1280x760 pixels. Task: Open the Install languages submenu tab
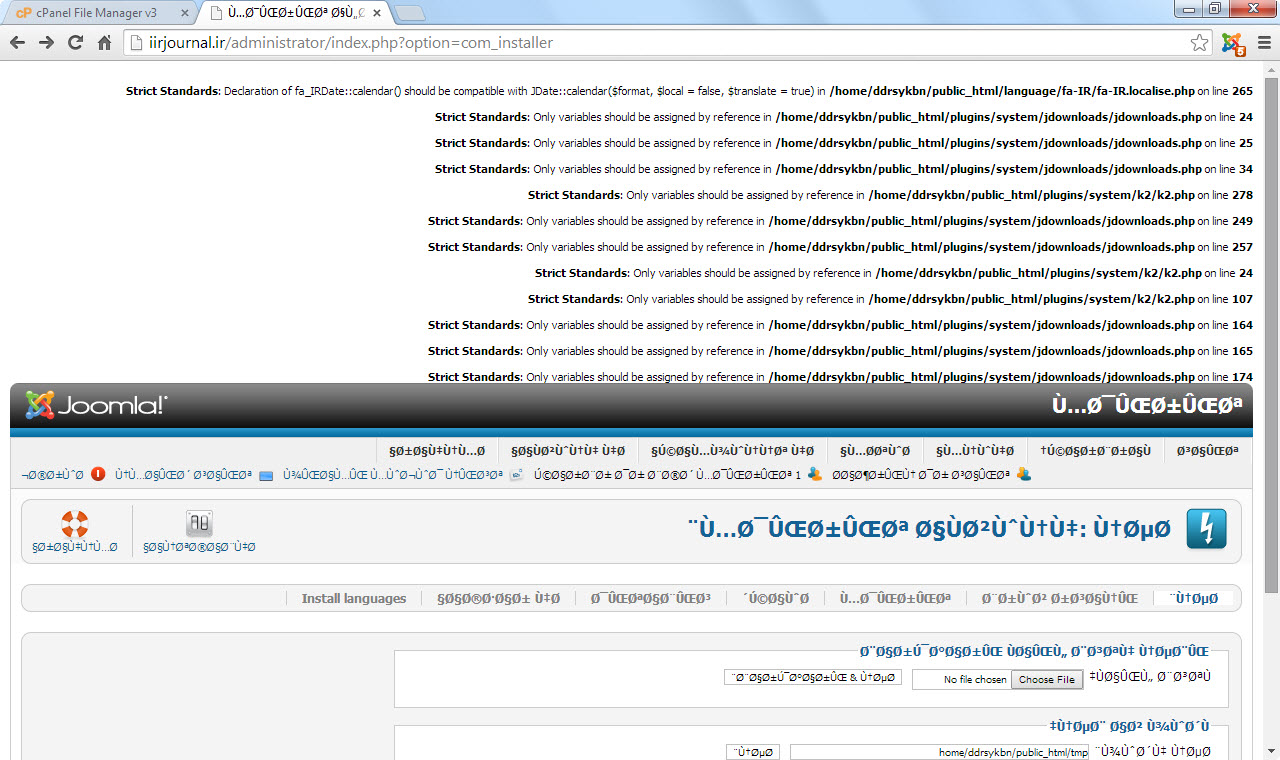point(354,598)
